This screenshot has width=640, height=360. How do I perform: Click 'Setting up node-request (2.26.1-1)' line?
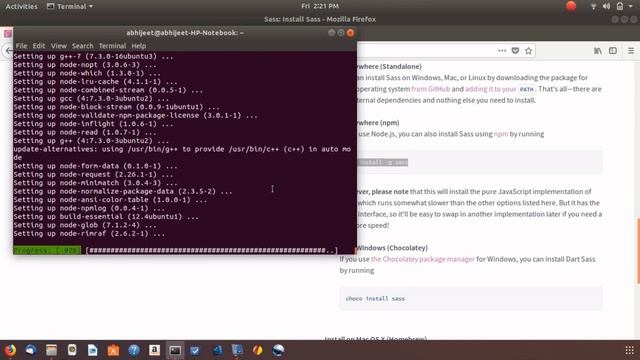(93, 174)
